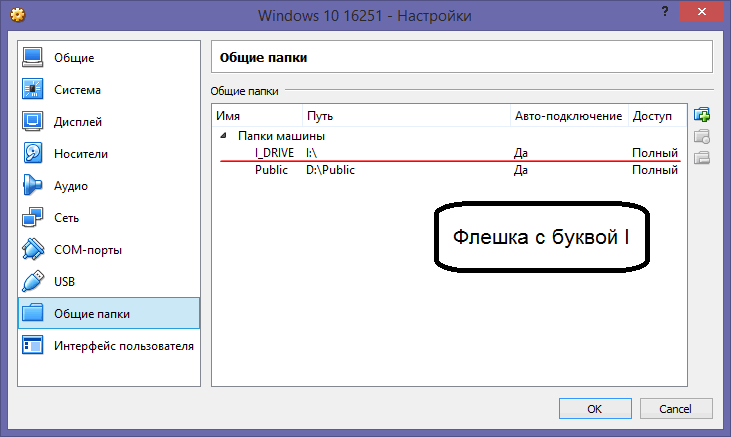Sort by the Путь column header
The width and height of the screenshot is (731, 437).
(407, 116)
